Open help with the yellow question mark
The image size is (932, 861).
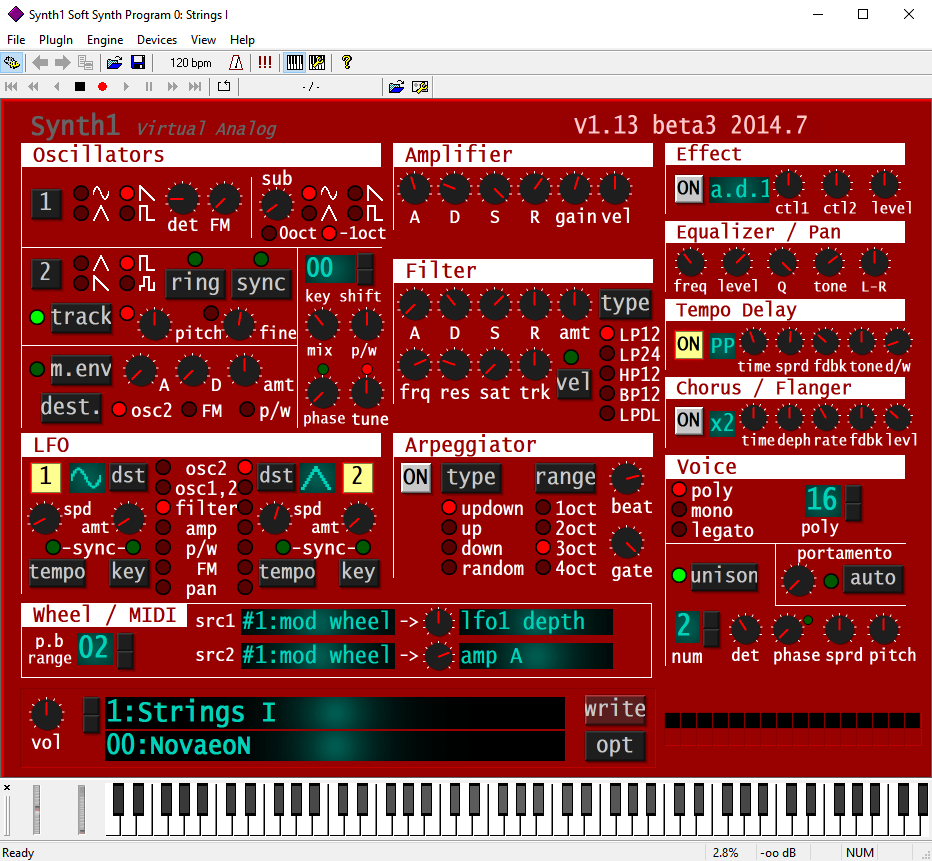pos(347,62)
